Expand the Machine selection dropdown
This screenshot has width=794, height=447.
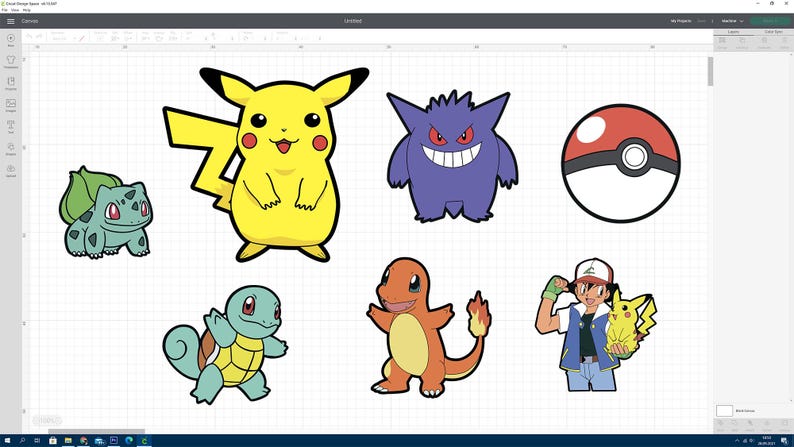tap(733, 21)
